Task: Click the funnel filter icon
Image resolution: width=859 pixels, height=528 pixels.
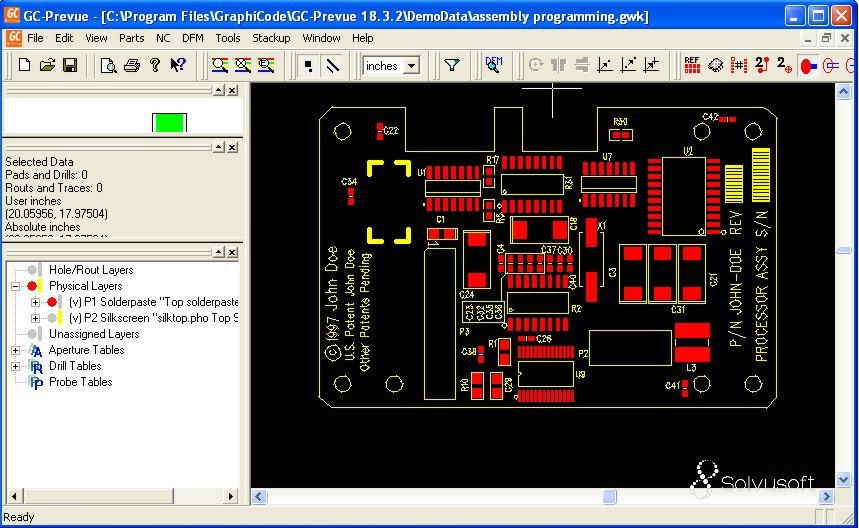Action: coord(451,65)
